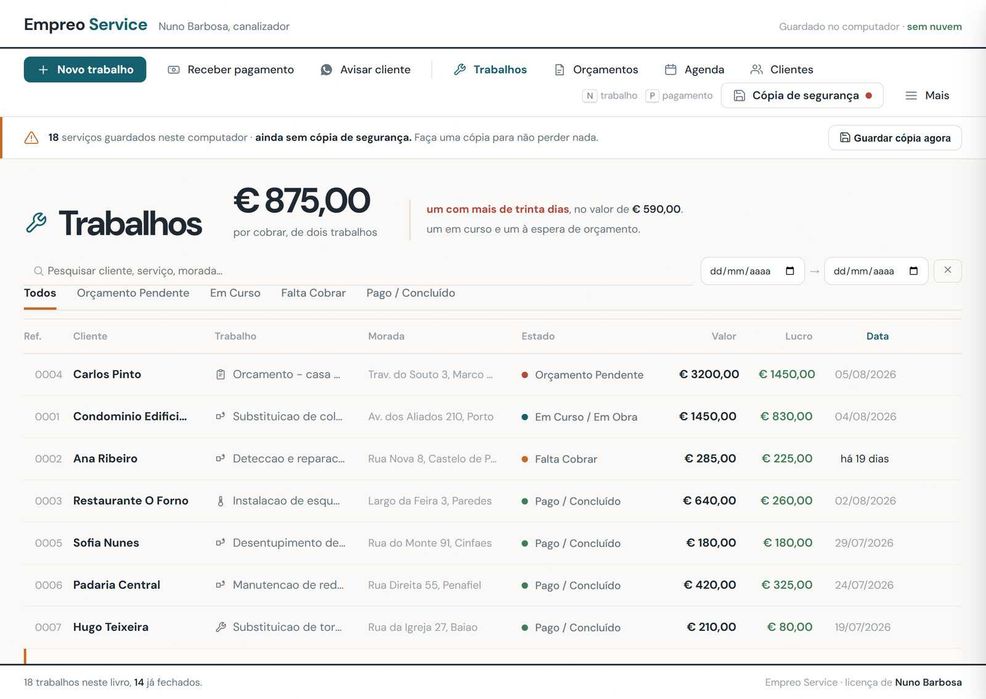Click the wrench icon beside Substituicao de tor...
Image resolution: width=986 pixels, height=699 pixels.
(220, 627)
